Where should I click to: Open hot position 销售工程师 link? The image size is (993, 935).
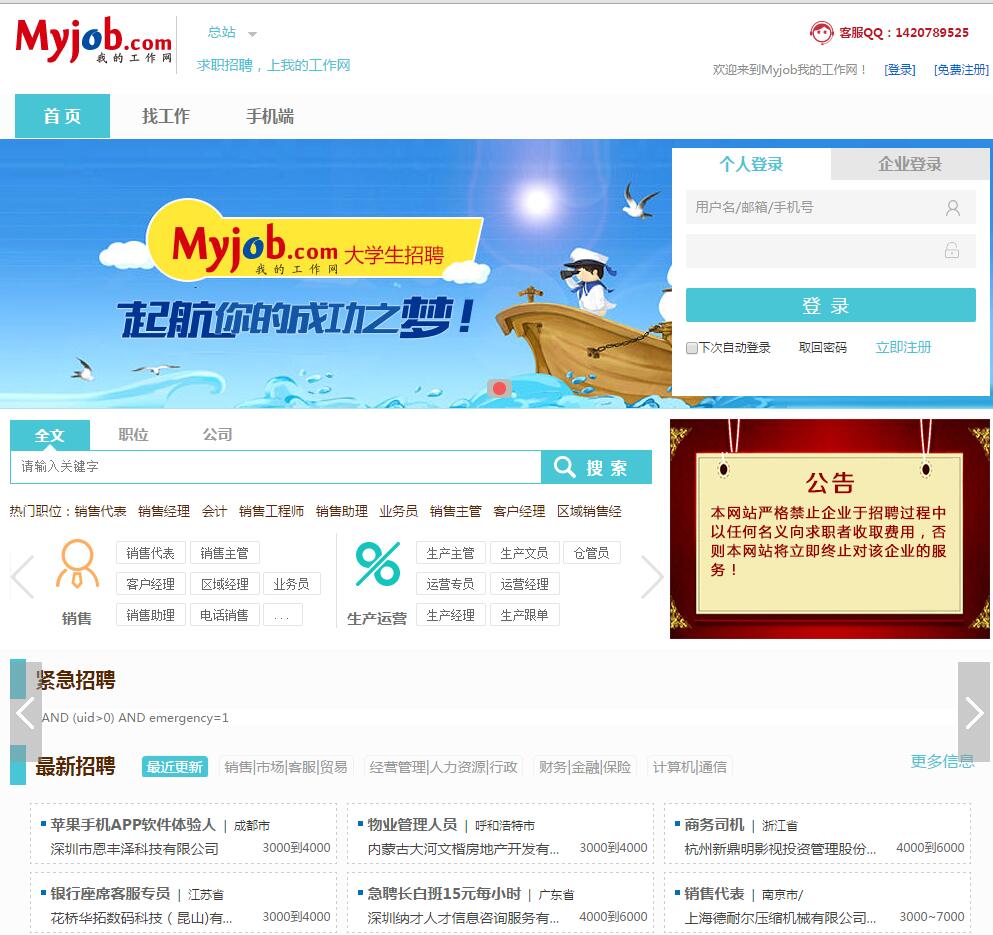pos(271,511)
